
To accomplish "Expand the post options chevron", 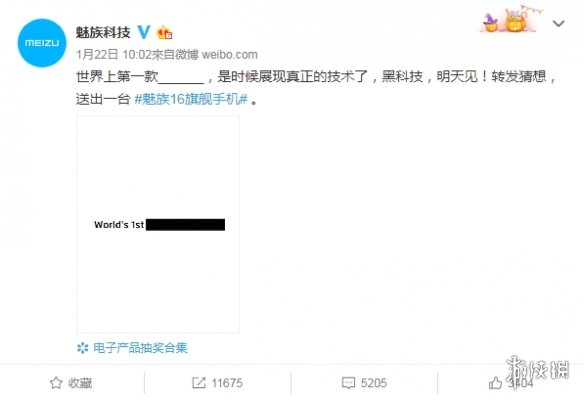I will tap(558, 24).
